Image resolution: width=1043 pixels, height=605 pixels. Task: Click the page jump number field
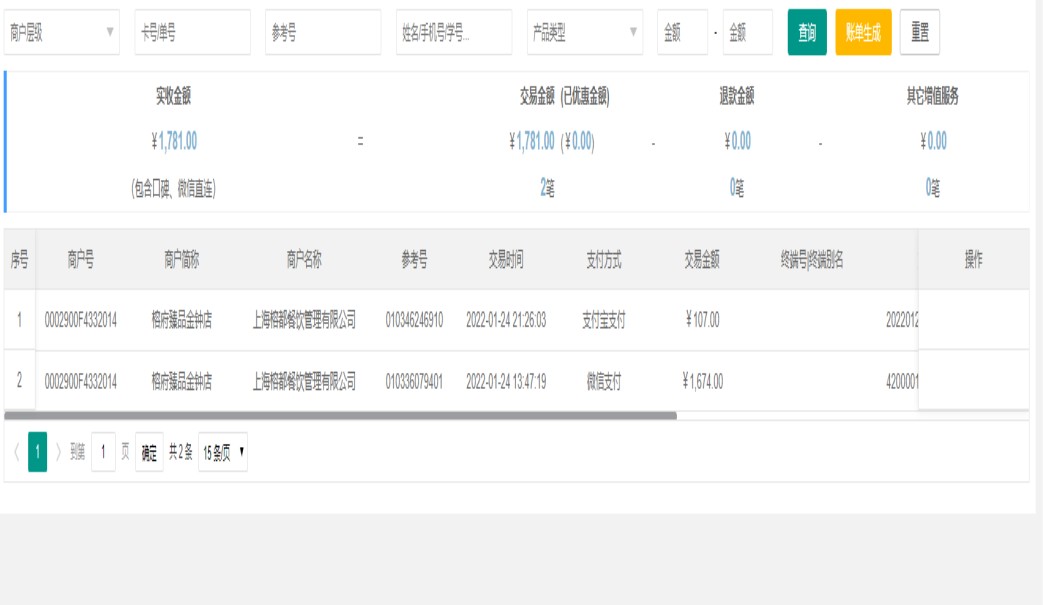tap(103, 452)
